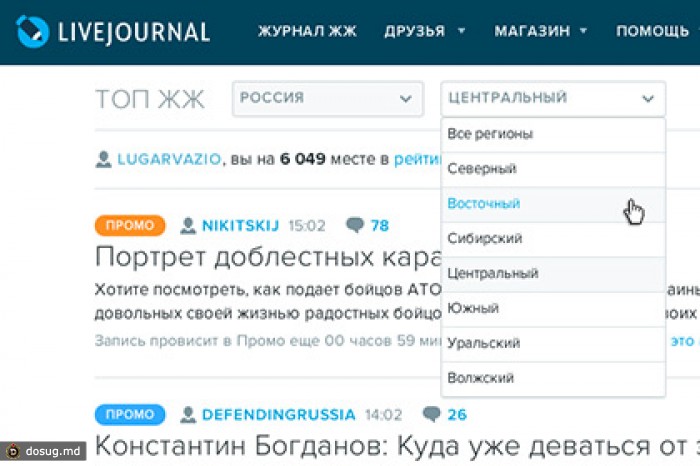This screenshot has width=700, height=466.
Task: Open the post titled Портрет доблестных
Action: (x=268, y=258)
